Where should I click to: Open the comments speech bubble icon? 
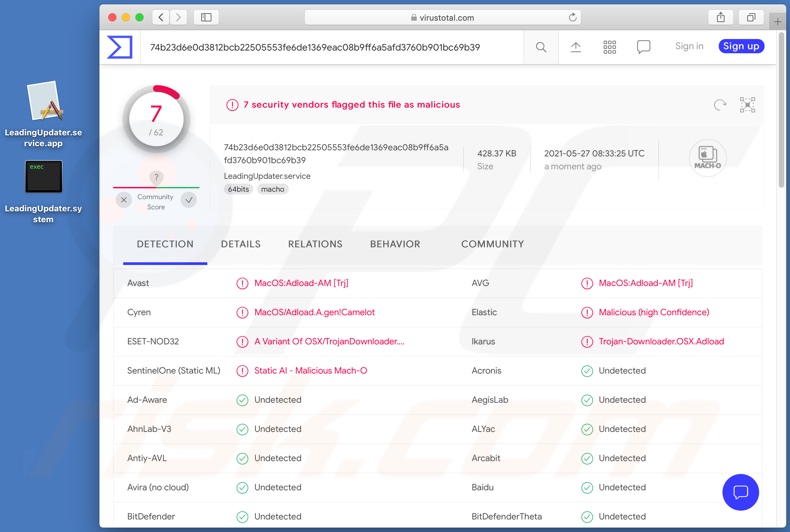(x=643, y=47)
